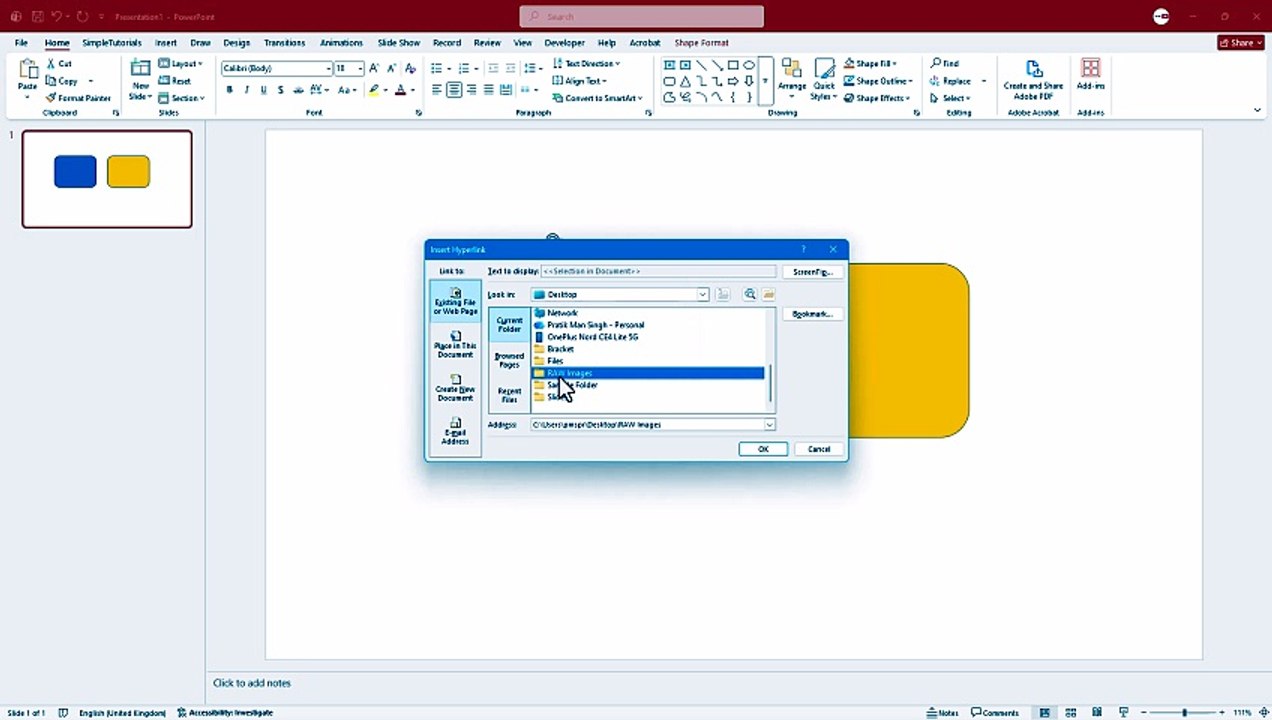Select Existing File or Web Page link type
This screenshot has width=1272, height=720.
pyautogui.click(x=455, y=301)
